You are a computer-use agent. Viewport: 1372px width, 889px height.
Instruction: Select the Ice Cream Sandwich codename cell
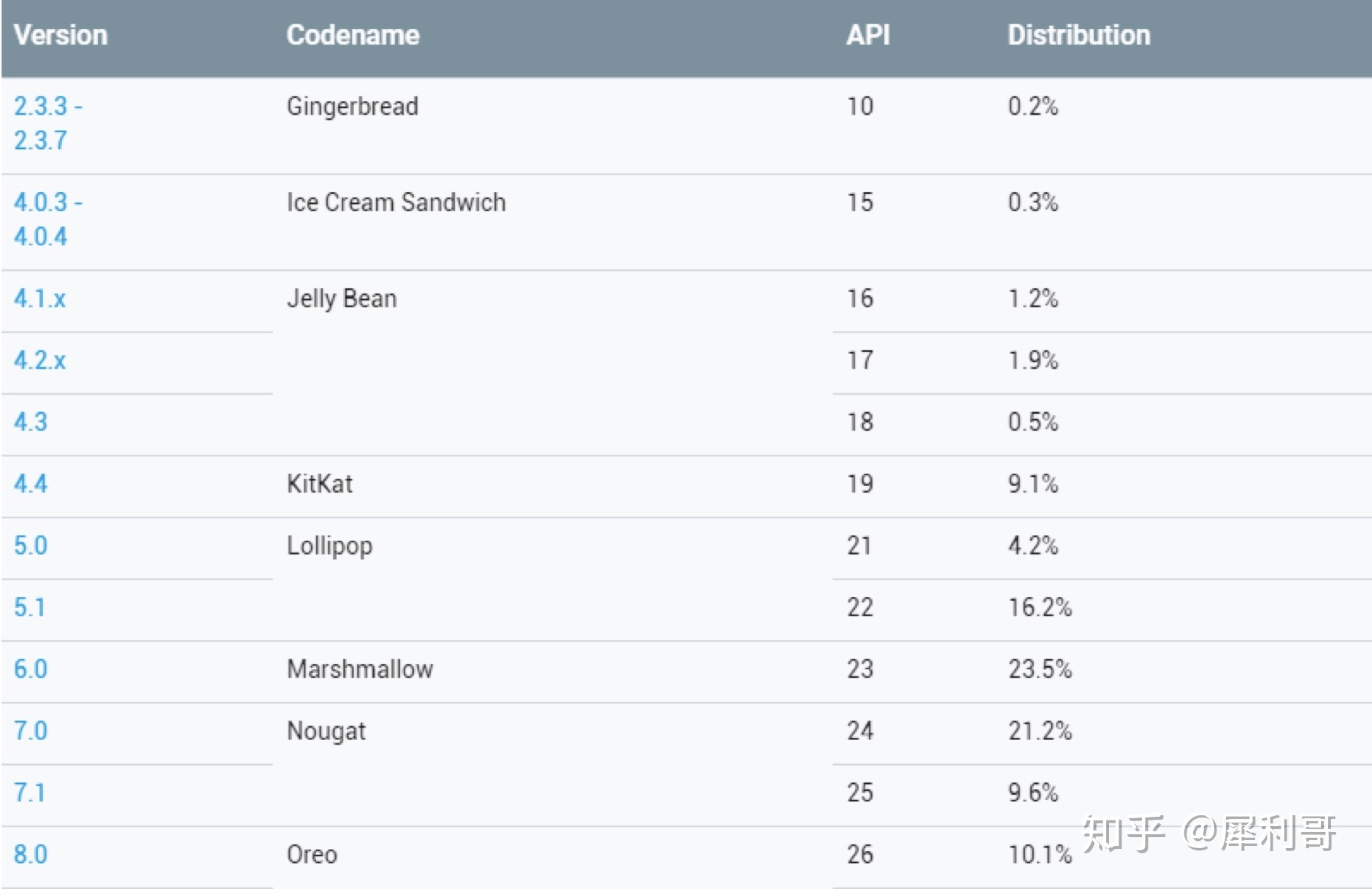396,202
